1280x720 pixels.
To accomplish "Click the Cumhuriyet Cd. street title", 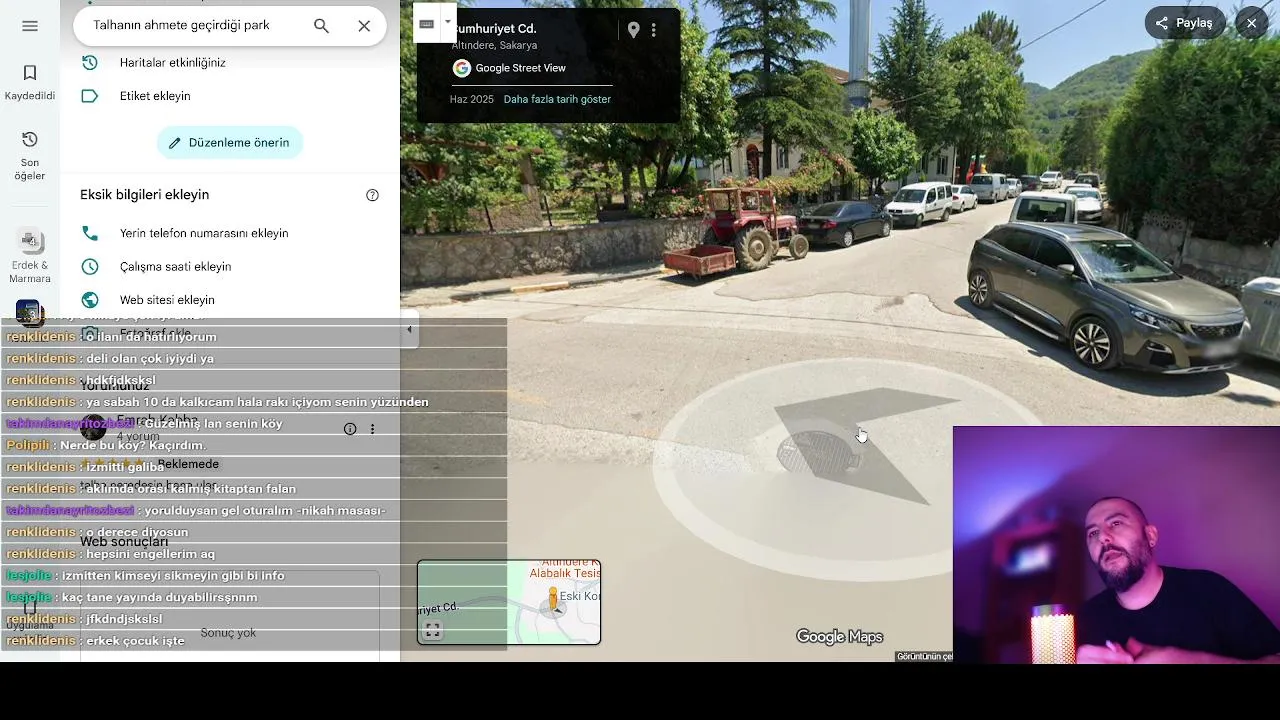I will [x=494, y=29].
